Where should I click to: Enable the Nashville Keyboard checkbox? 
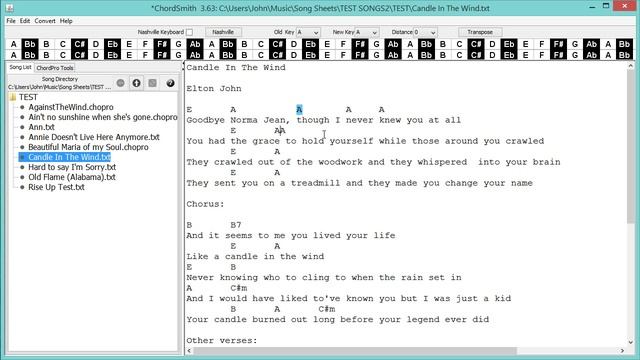click(x=189, y=32)
